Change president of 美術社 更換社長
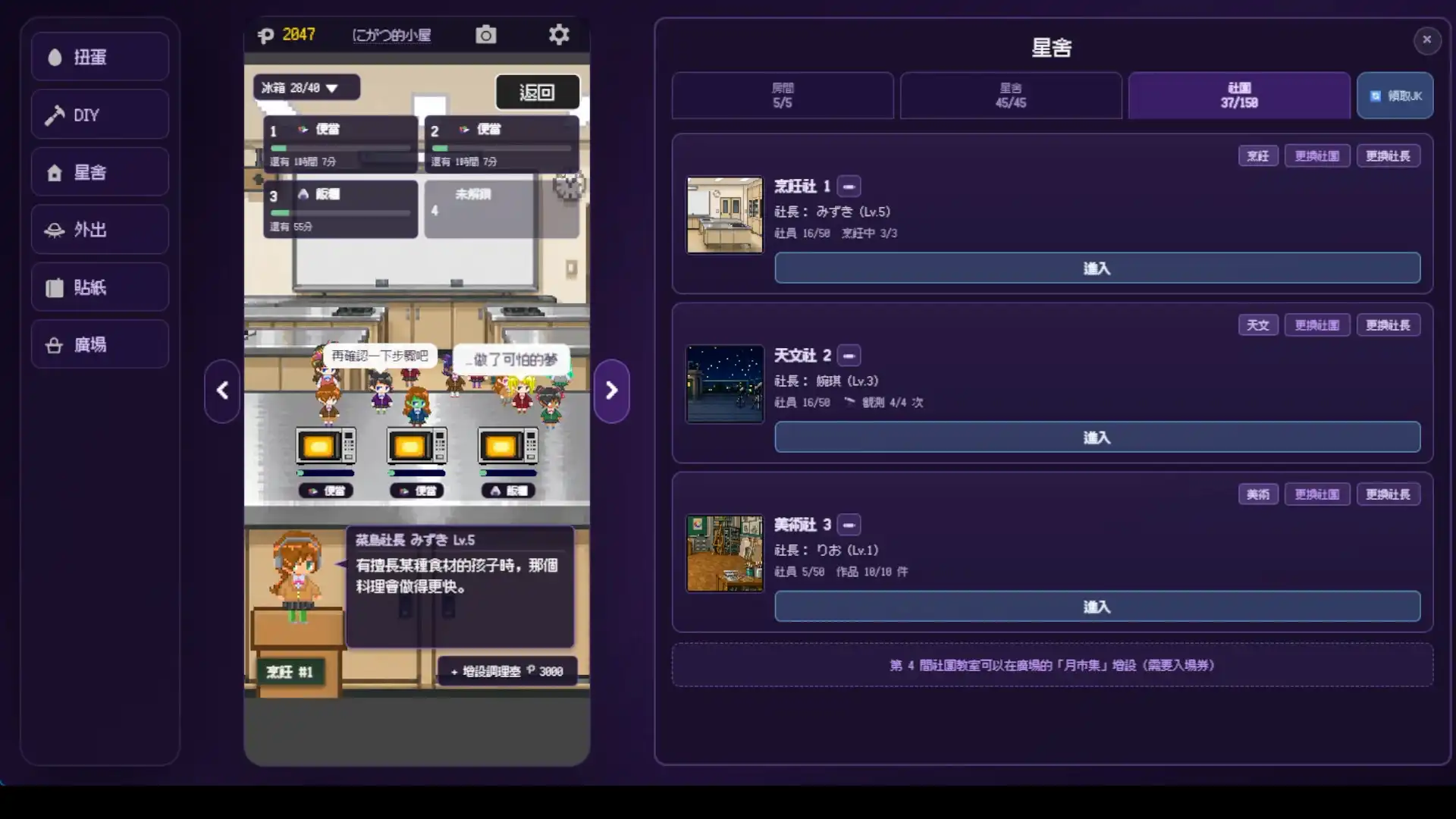Screen dimensions: 1456x819 click(x=1389, y=494)
